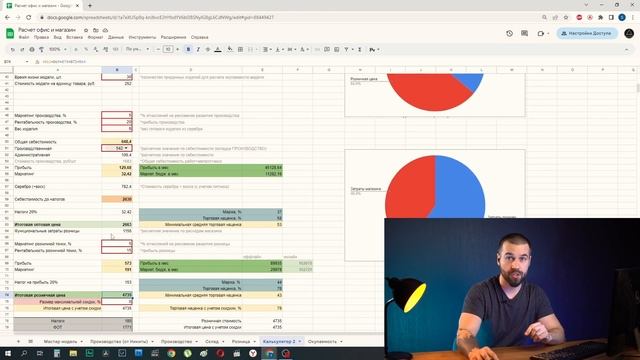
Task: Check cloud save status icon
Action: [105, 30]
